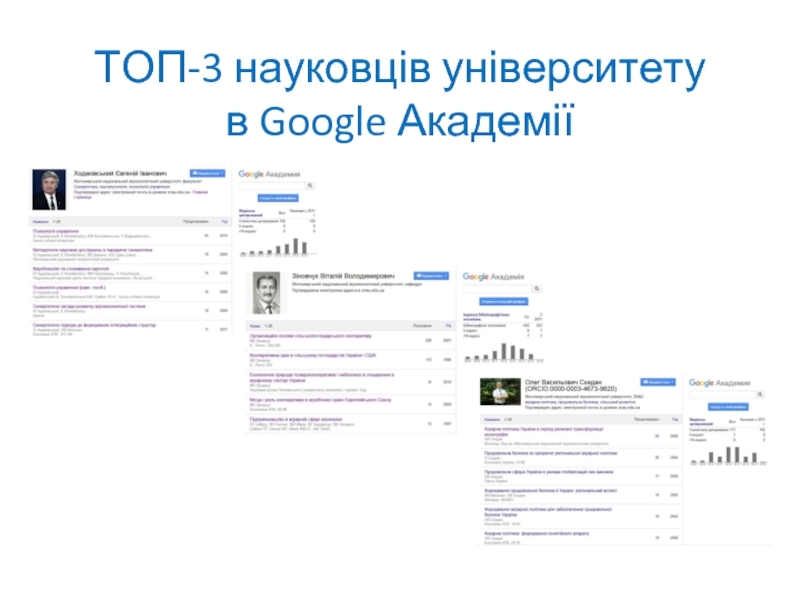This screenshot has height=600, width=800.
Task: Click the name "Ходаківський Євгеній Іванович"
Action: (x=120, y=173)
